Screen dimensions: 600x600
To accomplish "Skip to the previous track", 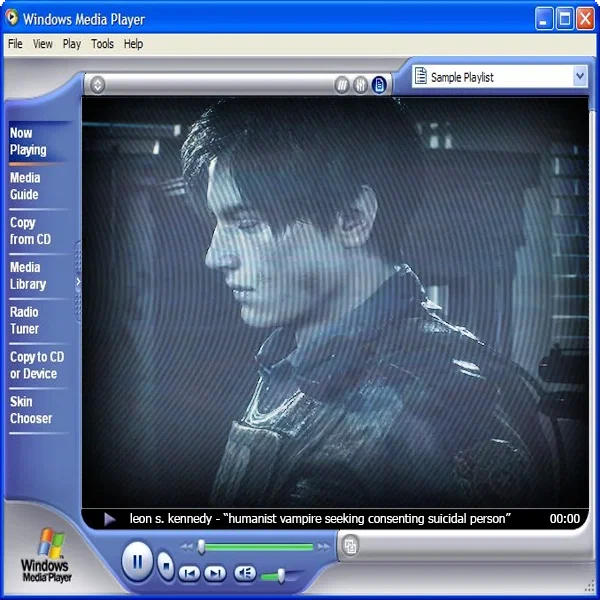I will click(x=190, y=573).
